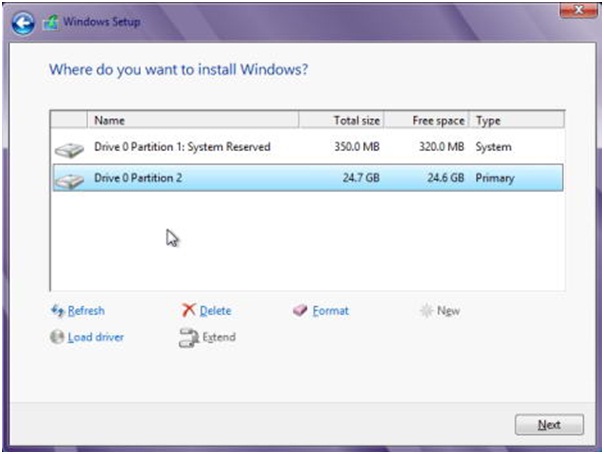Select Drive 0 Partition 1: System Reserved
The image size is (604, 454).
pyautogui.click(x=308, y=147)
